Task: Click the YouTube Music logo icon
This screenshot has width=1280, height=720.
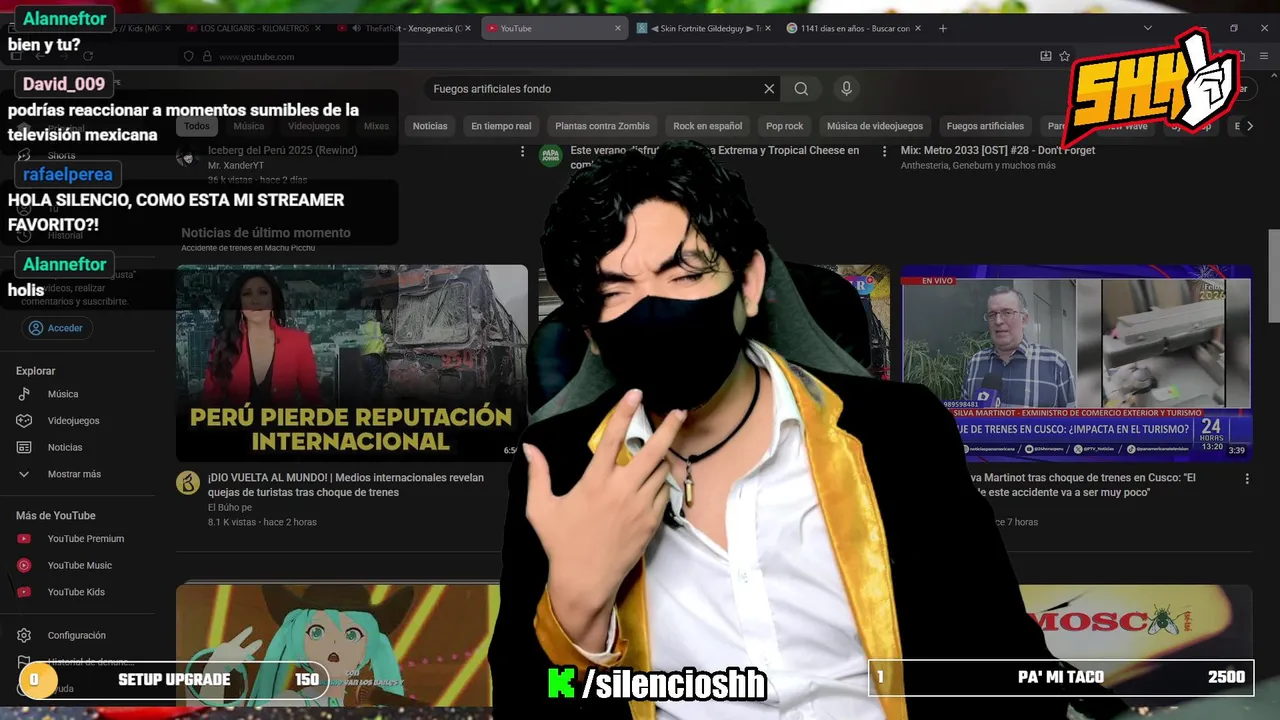Action: (x=24, y=565)
